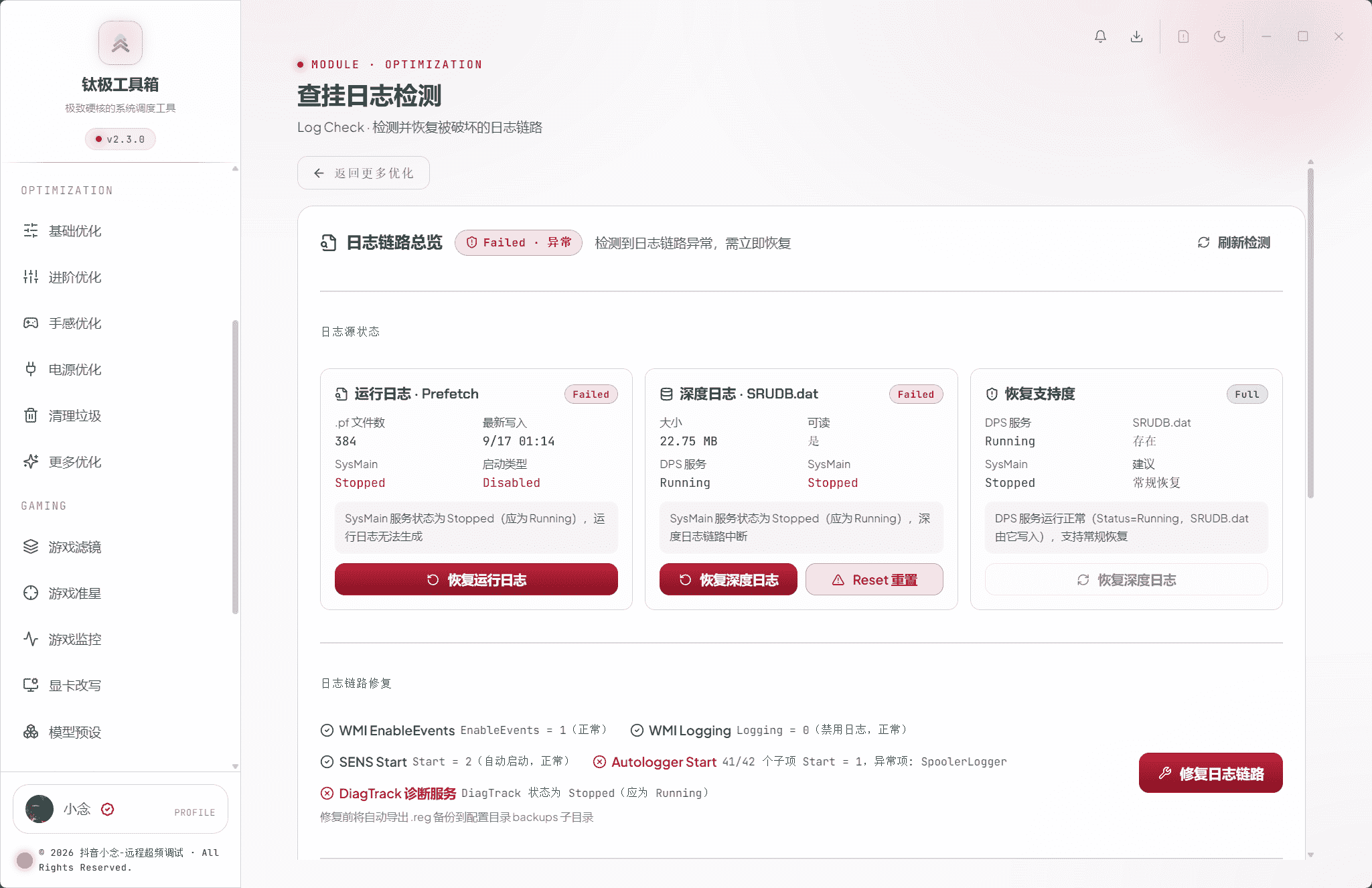Click the download icon in title bar

click(x=1136, y=36)
